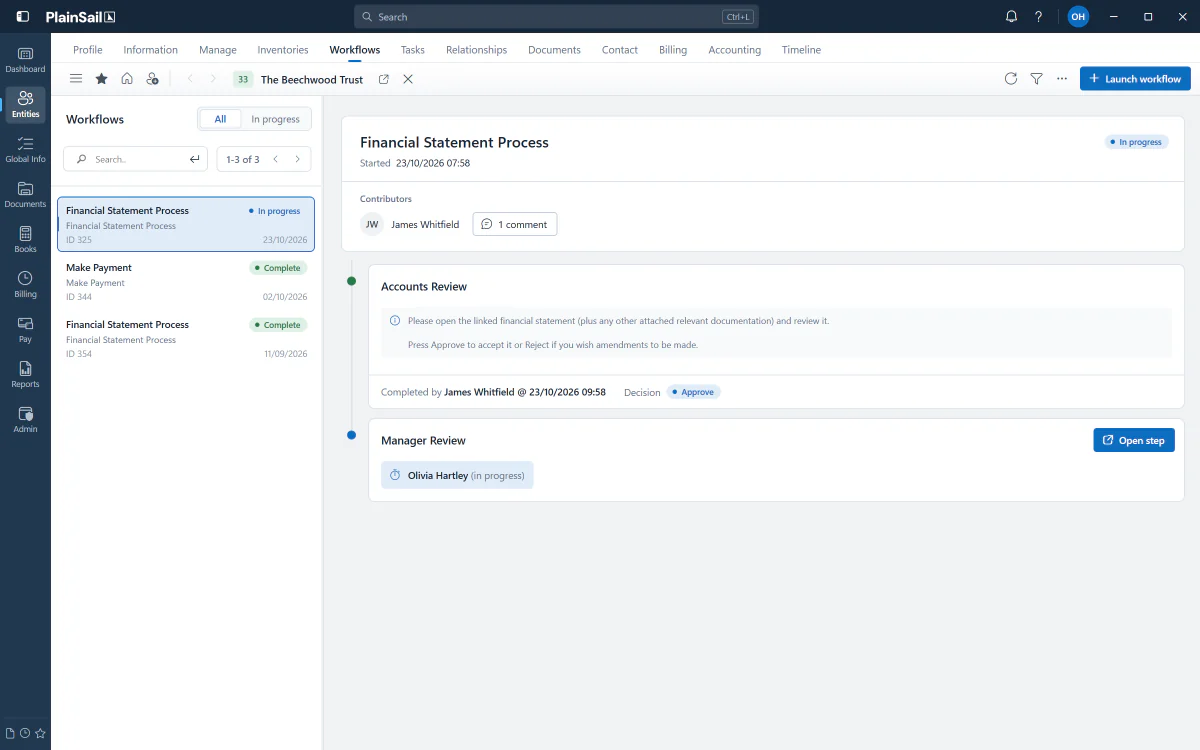Open Documents in the left sidebar
This screenshot has width=1200, height=750.
(x=25, y=195)
